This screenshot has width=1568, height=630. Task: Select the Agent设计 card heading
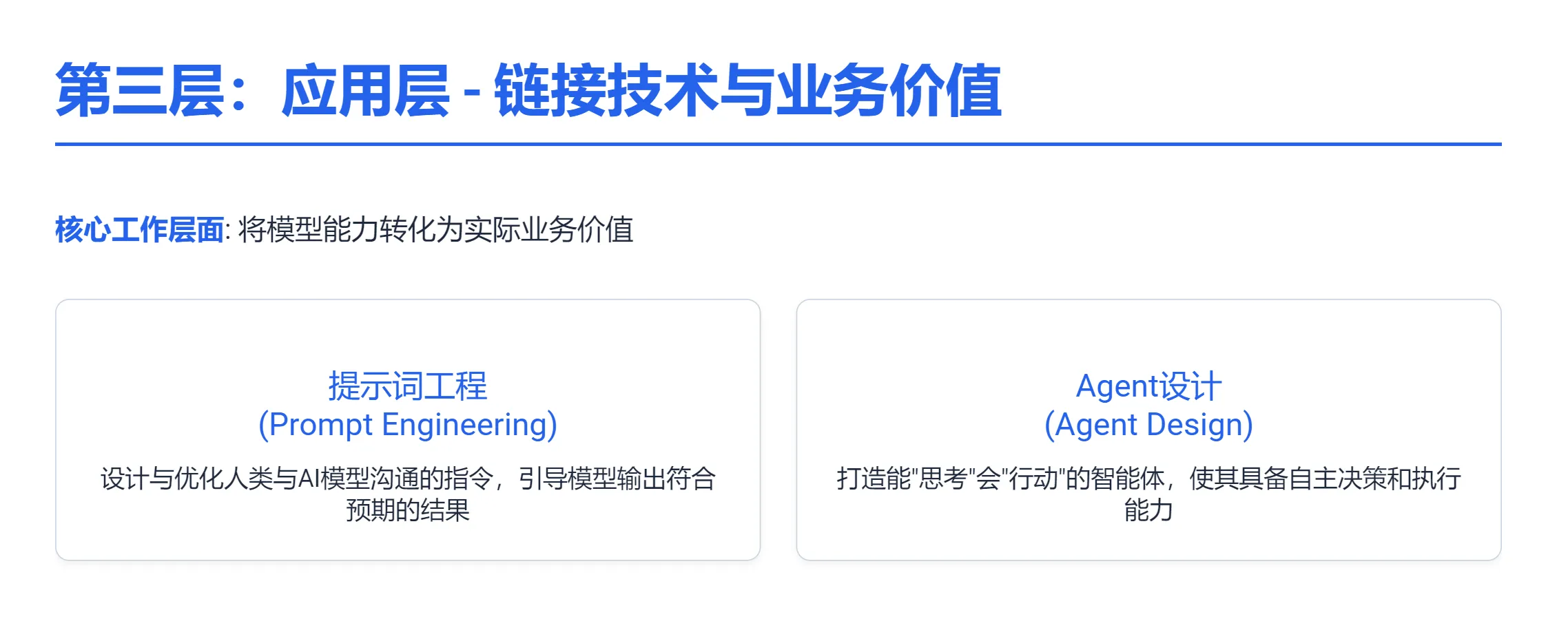1149,386
